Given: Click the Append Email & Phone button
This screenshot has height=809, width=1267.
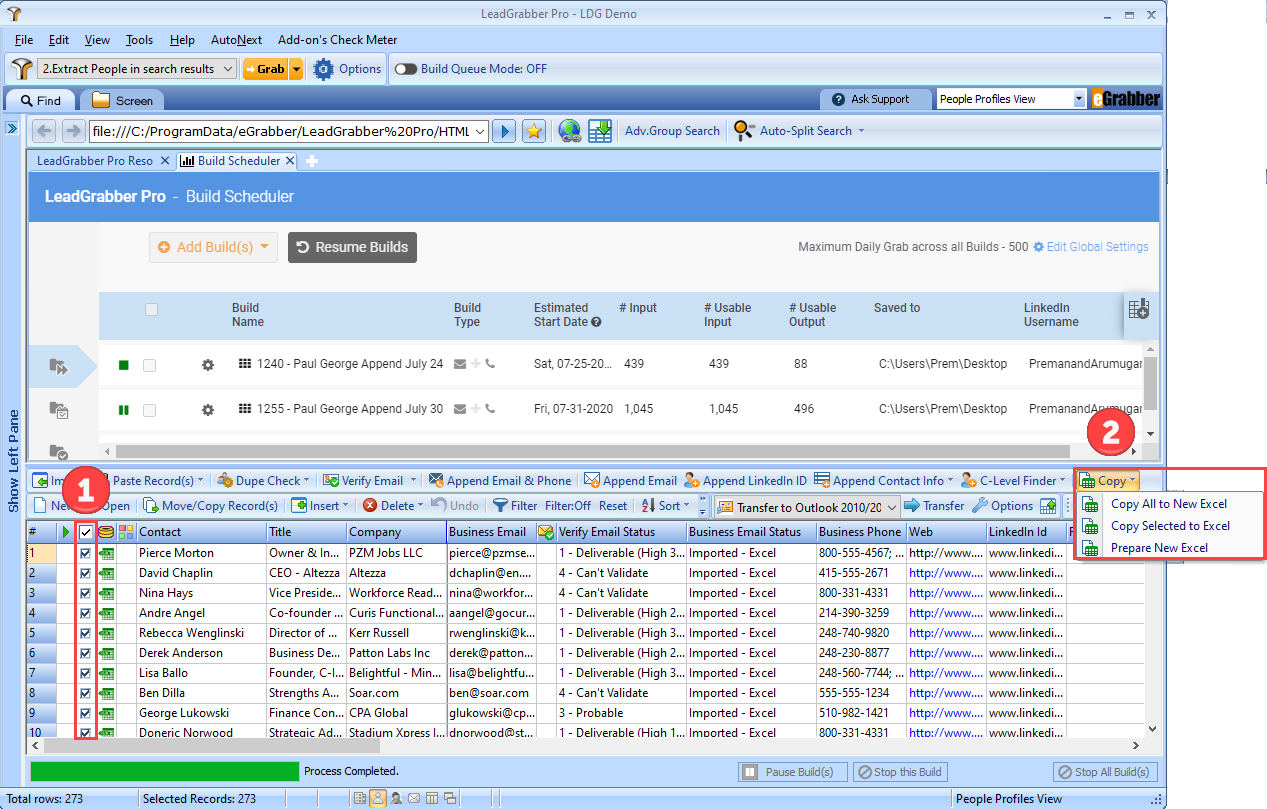Looking at the screenshot, I should click(x=499, y=481).
